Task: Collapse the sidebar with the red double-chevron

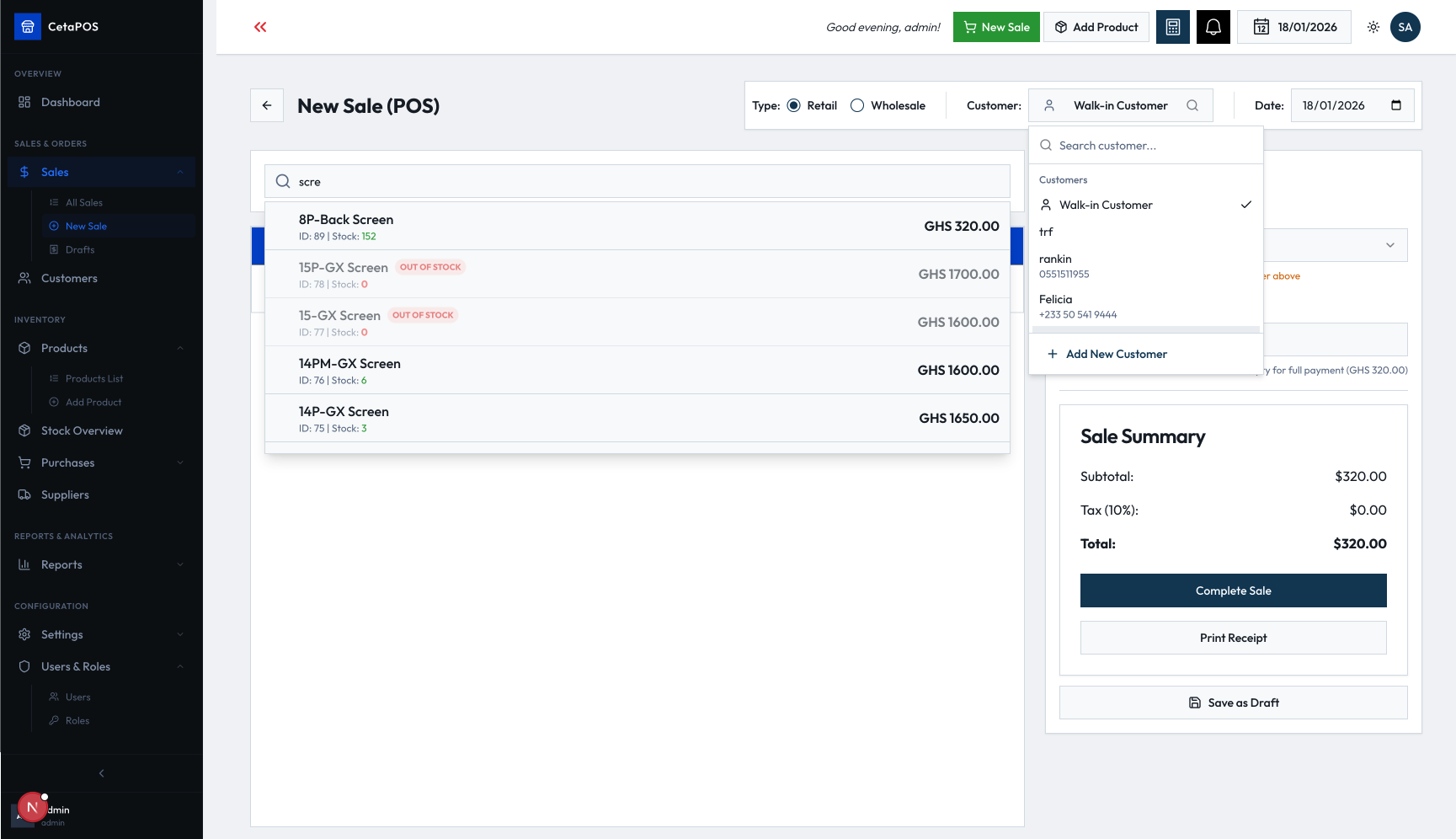Action: (259, 26)
